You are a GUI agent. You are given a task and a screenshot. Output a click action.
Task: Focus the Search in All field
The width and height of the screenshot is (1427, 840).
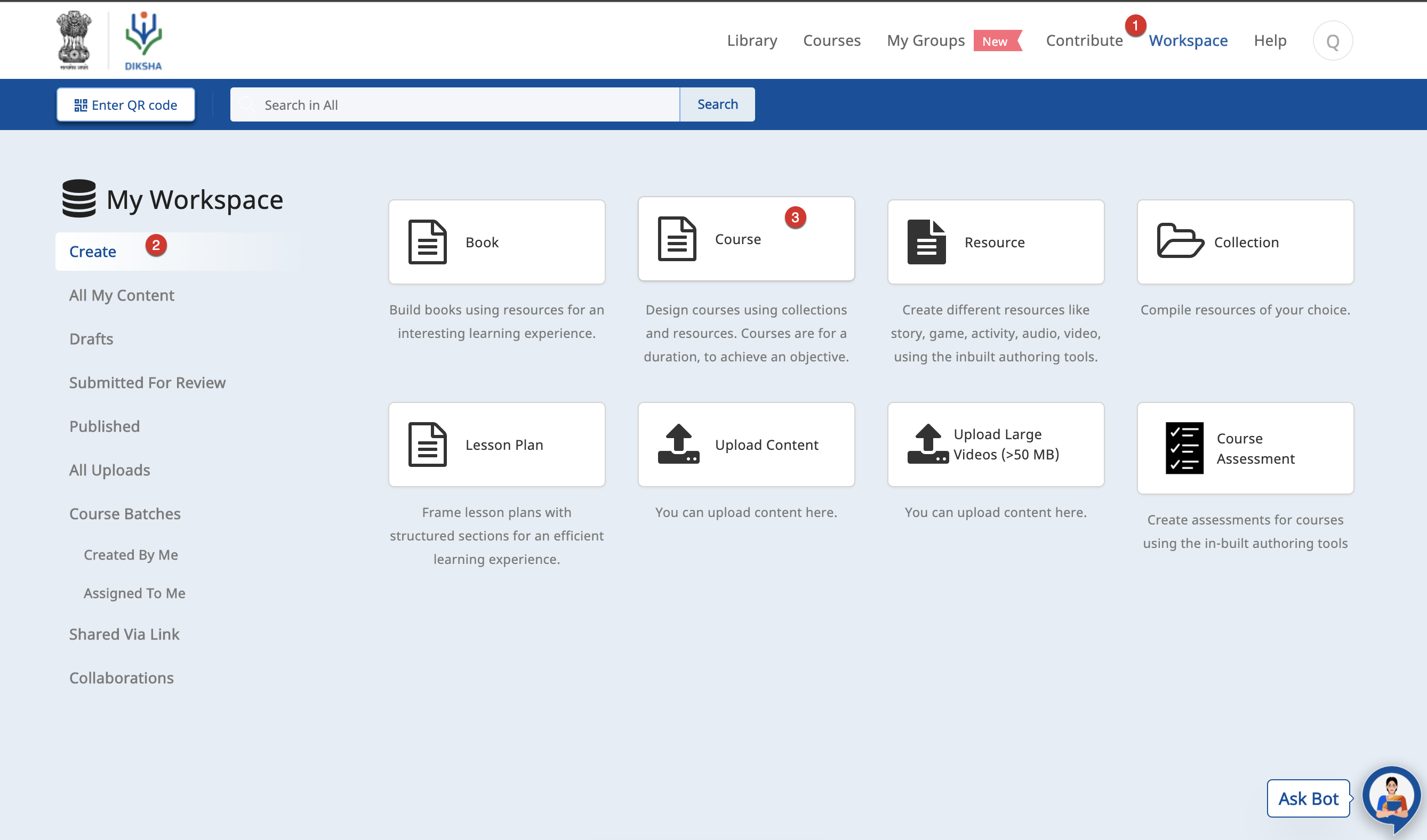(454, 104)
